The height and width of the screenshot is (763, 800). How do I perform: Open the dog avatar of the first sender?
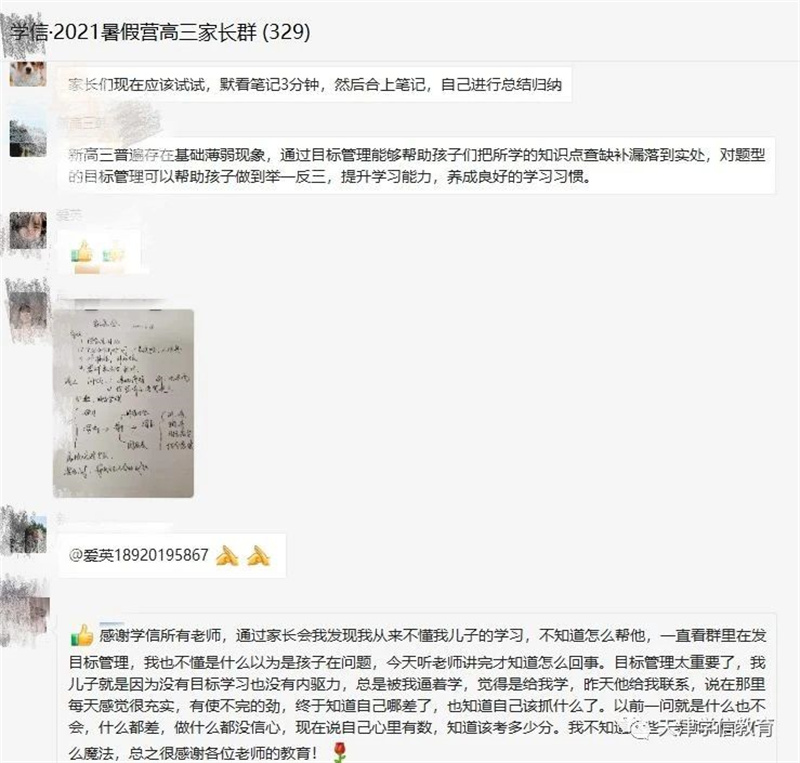[x=28, y=75]
